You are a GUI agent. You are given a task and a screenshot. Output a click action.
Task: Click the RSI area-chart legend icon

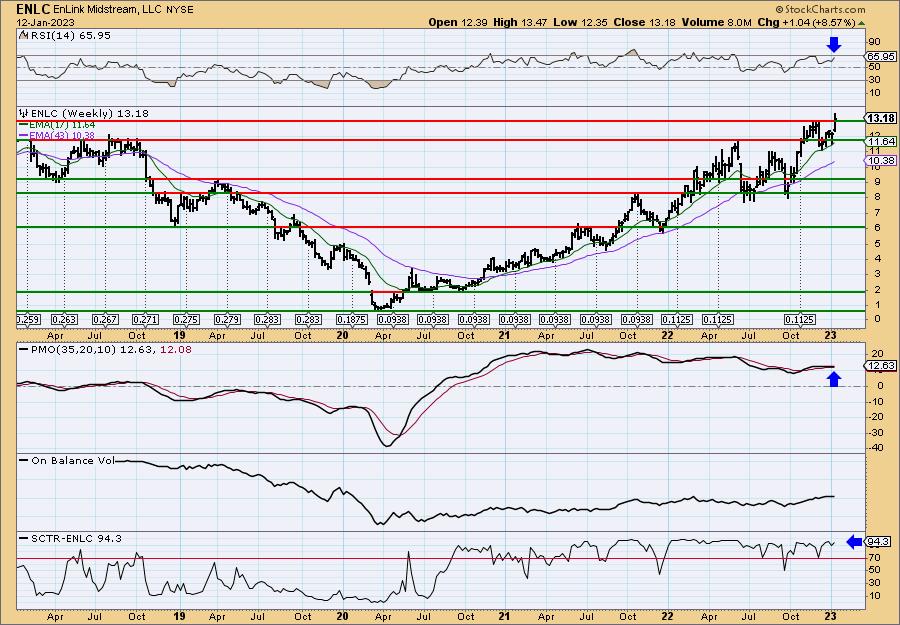point(24,35)
